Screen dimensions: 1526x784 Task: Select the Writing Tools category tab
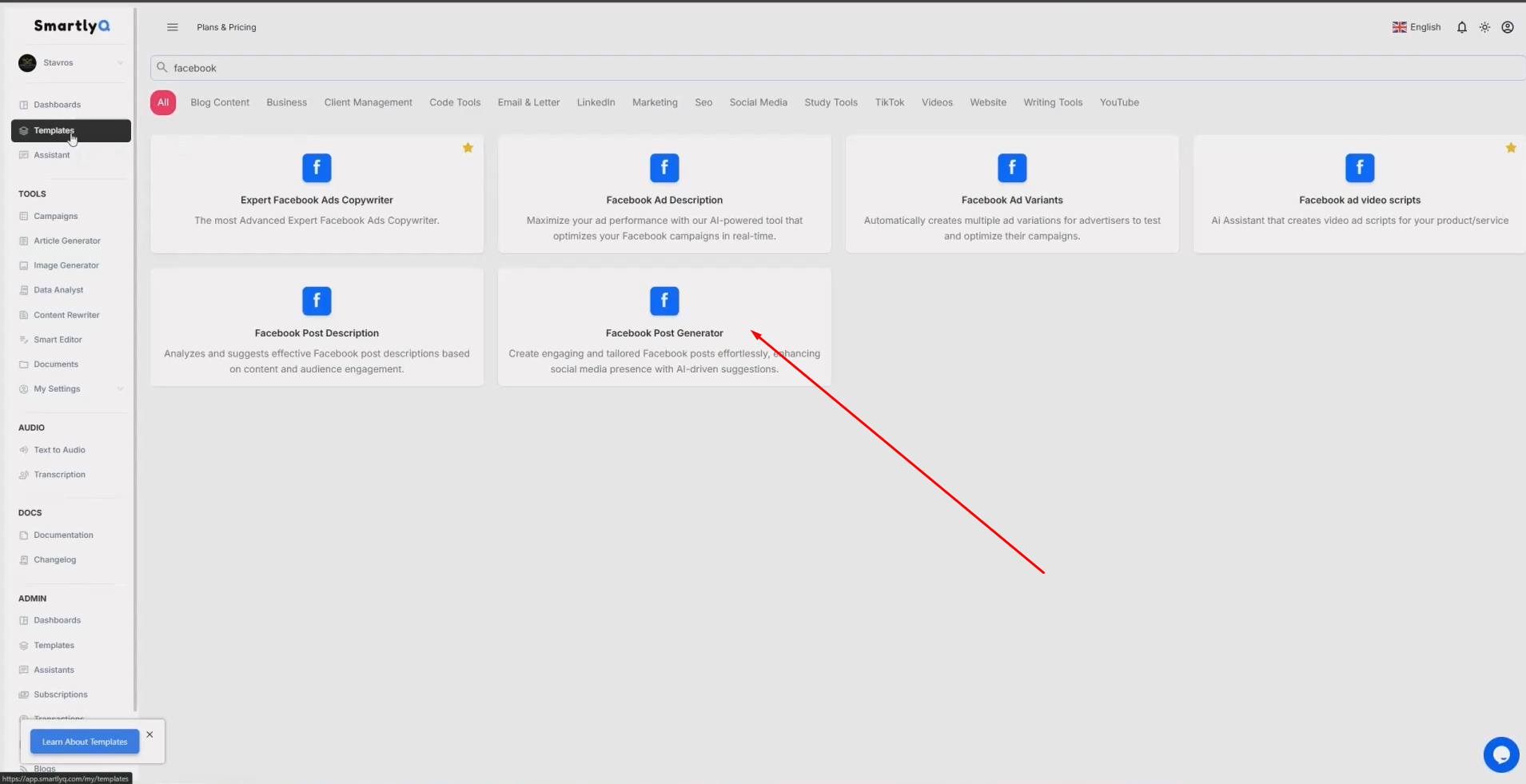pyautogui.click(x=1053, y=102)
